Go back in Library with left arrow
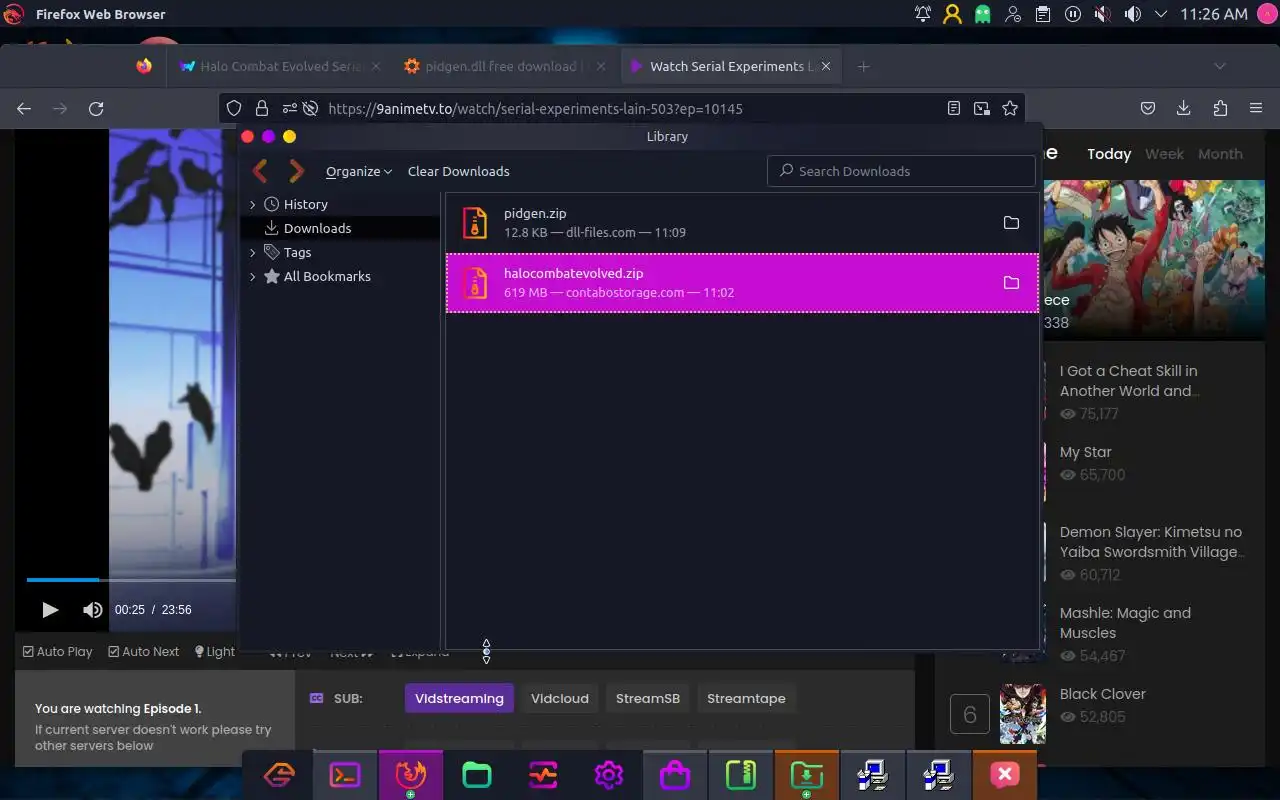1280x800 pixels. (x=260, y=171)
